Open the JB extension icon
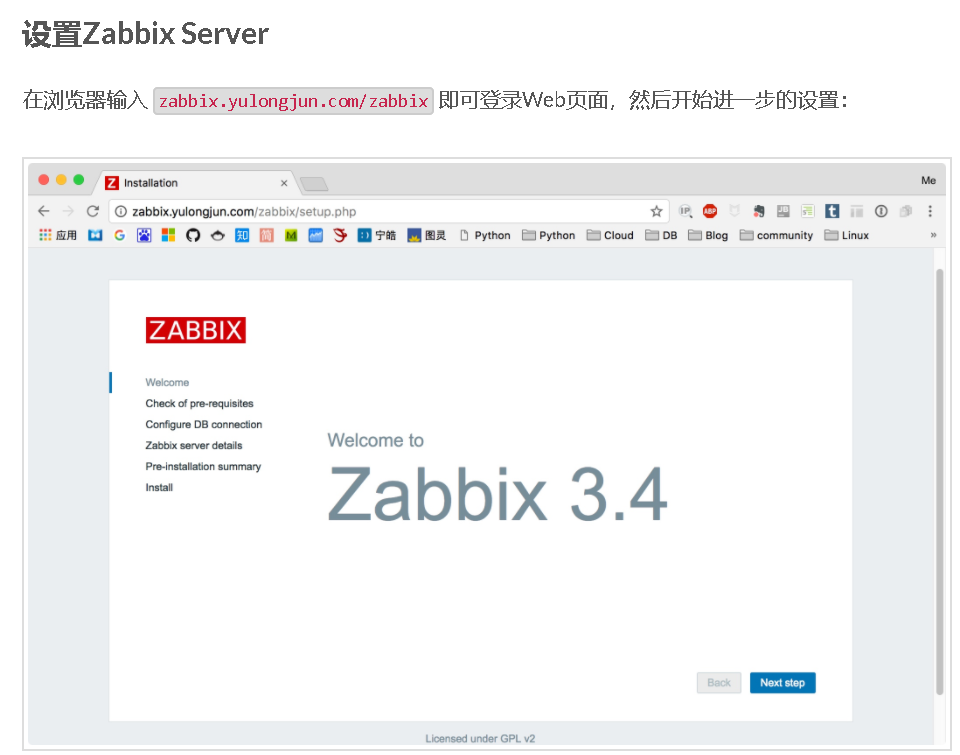The width and height of the screenshot is (960, 755). coord(783,211)
